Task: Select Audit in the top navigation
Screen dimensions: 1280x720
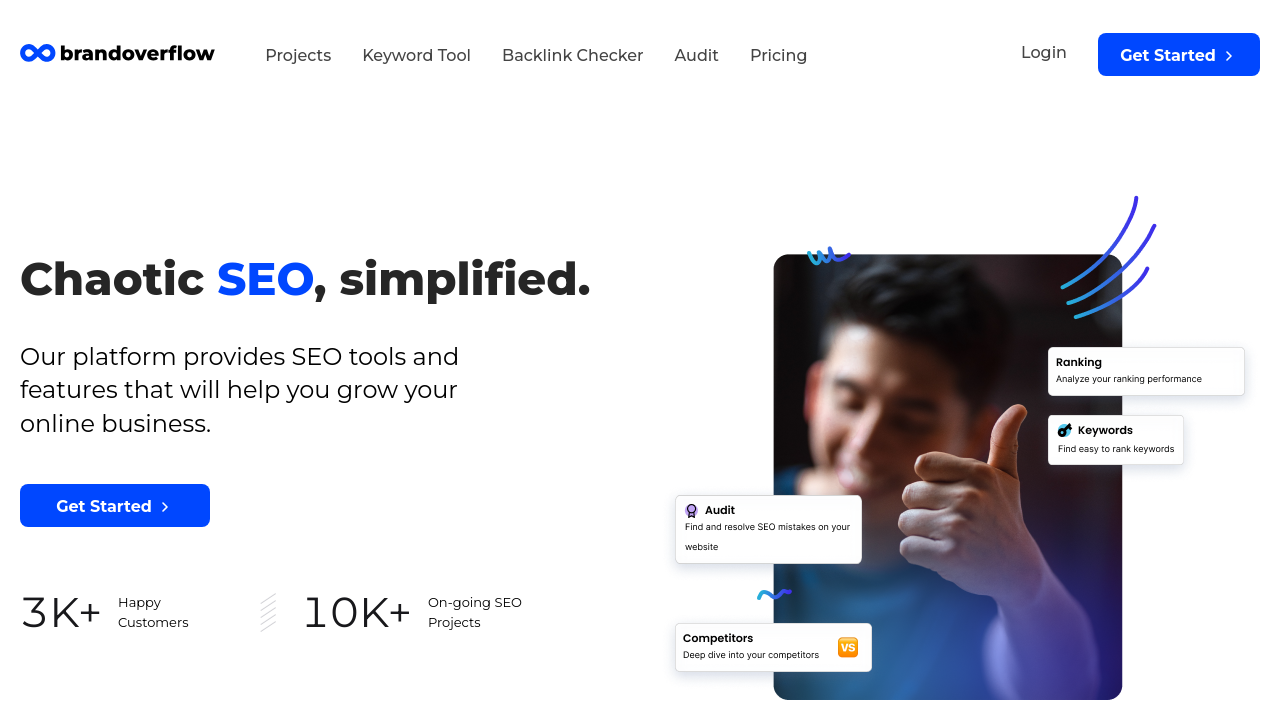Action: 696,55
